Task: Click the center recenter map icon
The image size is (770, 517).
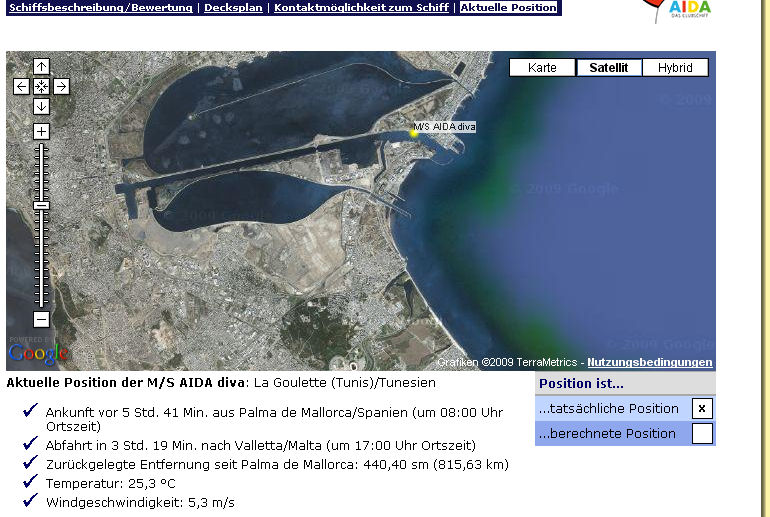Action: tap(41, 87)
